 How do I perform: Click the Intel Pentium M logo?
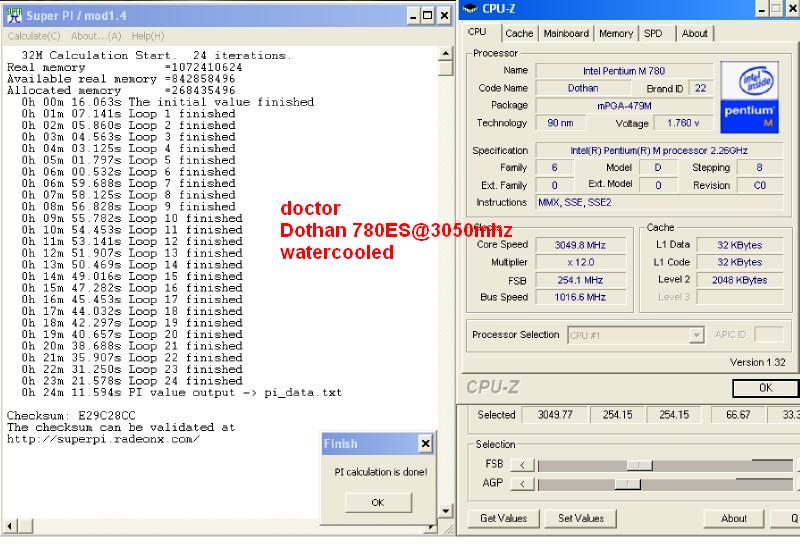click(749, 97)
